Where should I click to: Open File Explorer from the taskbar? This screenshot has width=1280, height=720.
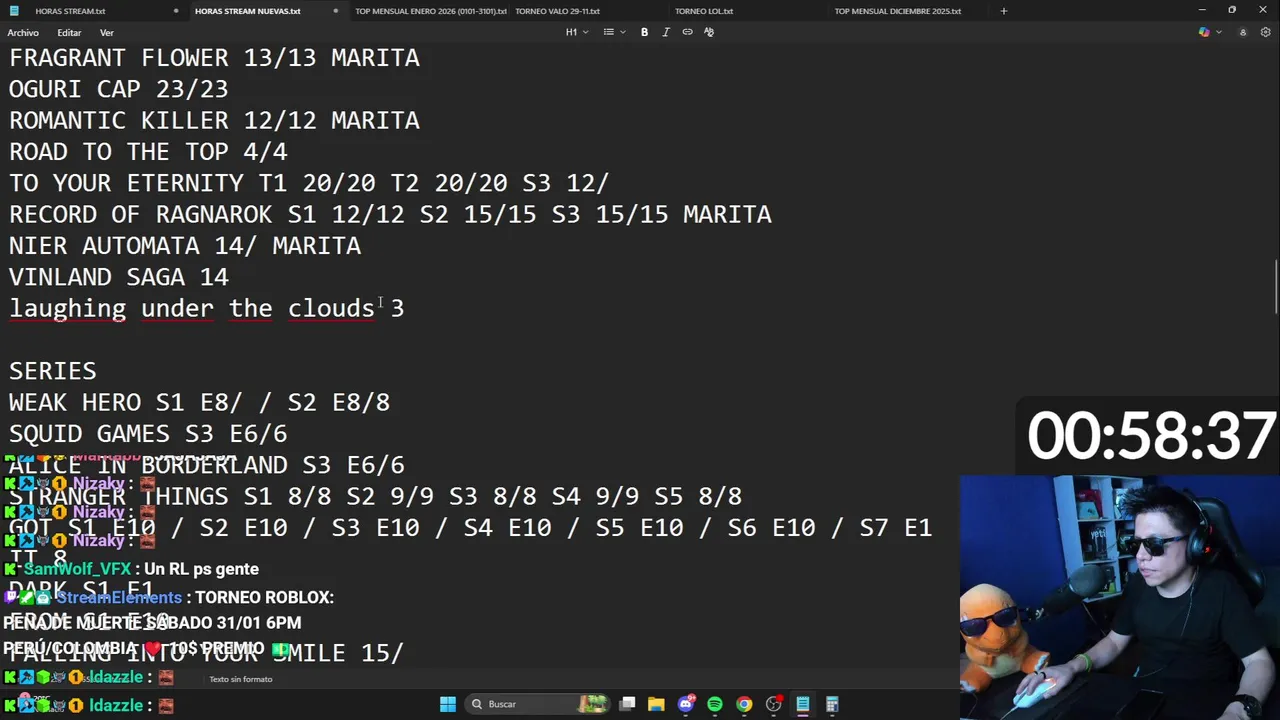tap(656, 704)
